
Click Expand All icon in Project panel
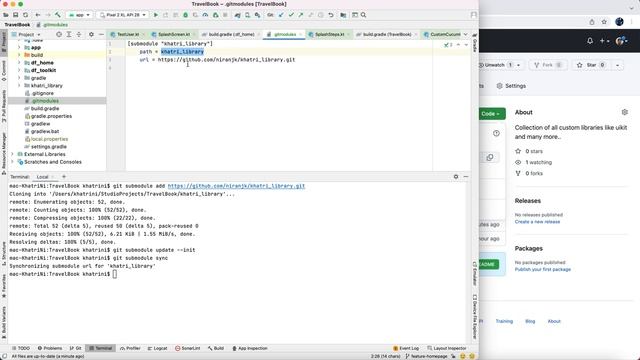point(69,34)
